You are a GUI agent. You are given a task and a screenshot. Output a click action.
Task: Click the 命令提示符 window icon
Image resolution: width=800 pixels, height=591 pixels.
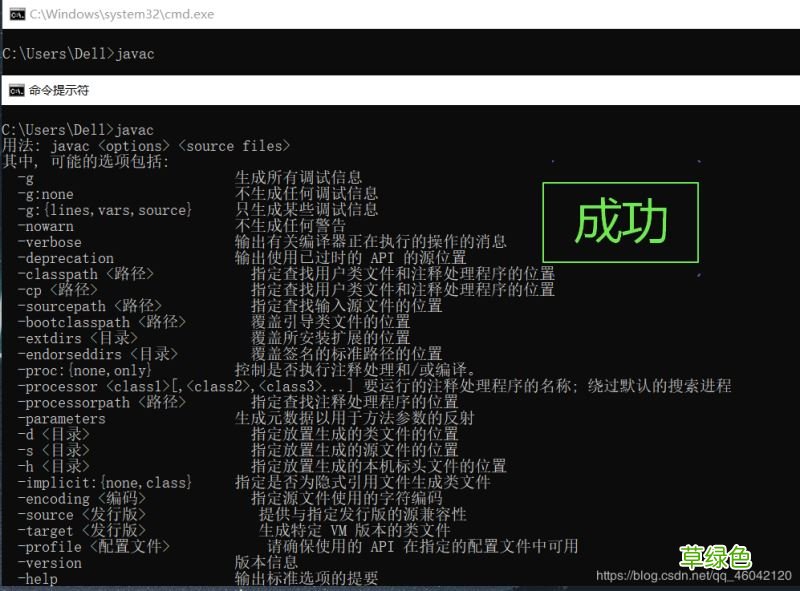[x=14, y=90]
